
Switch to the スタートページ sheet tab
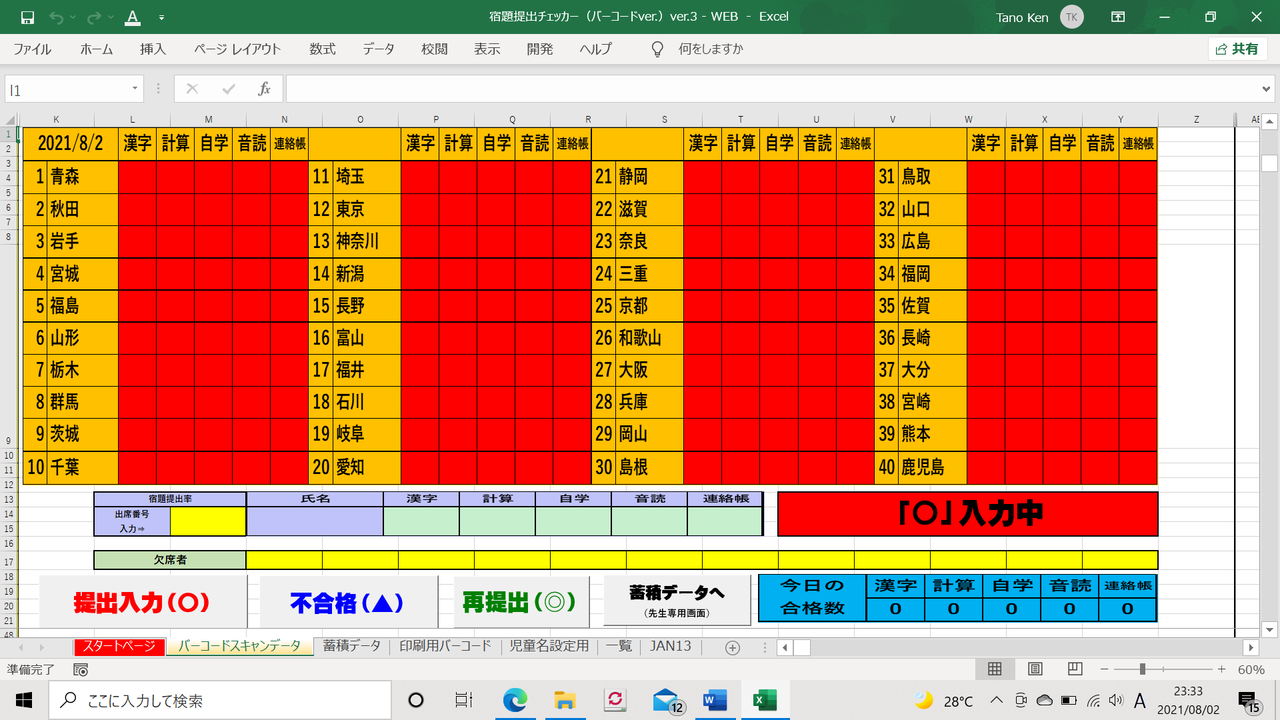click(x=119, y=647)
